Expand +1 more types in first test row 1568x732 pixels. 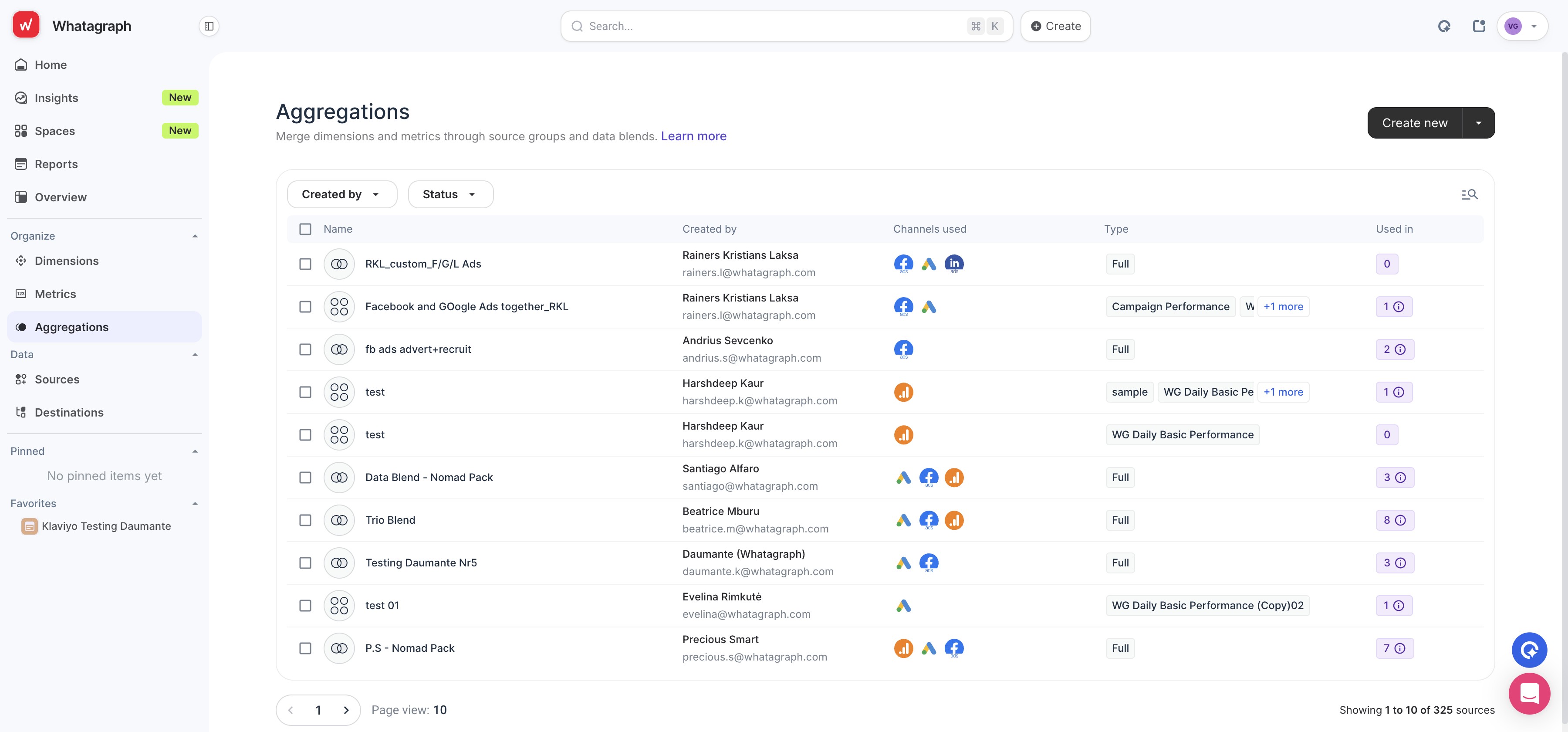[1283, 392]
